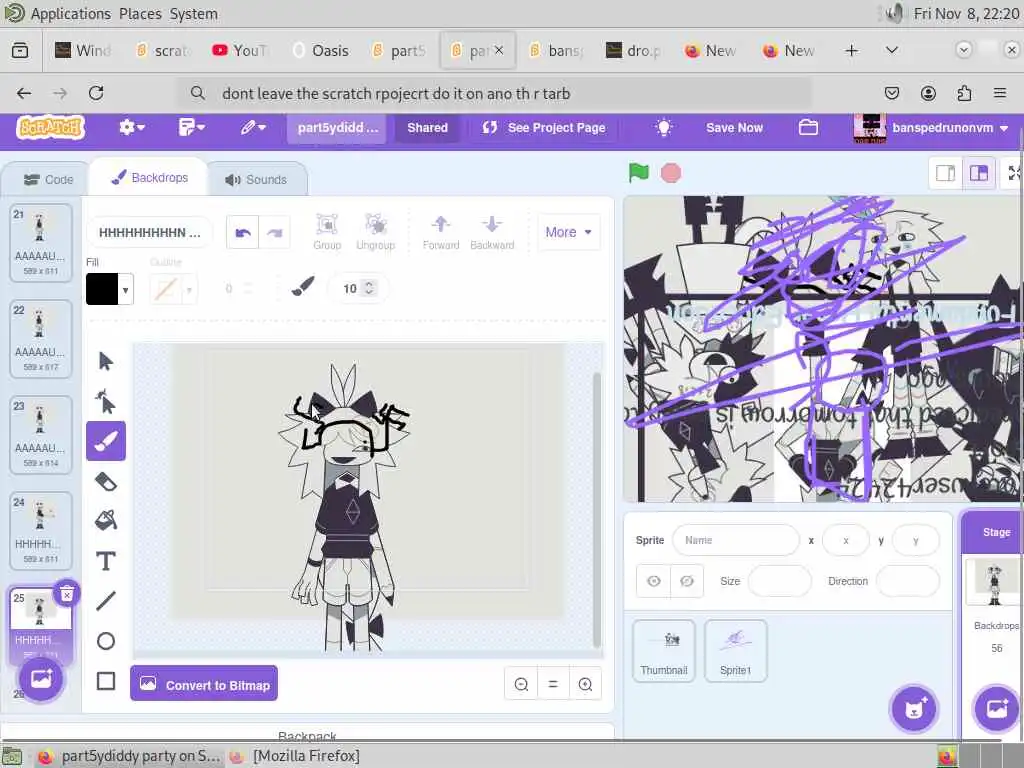Hide sprite with crossed-eye icon
The height and width of the screenshot is (768, 1024).
pos(687,581)
